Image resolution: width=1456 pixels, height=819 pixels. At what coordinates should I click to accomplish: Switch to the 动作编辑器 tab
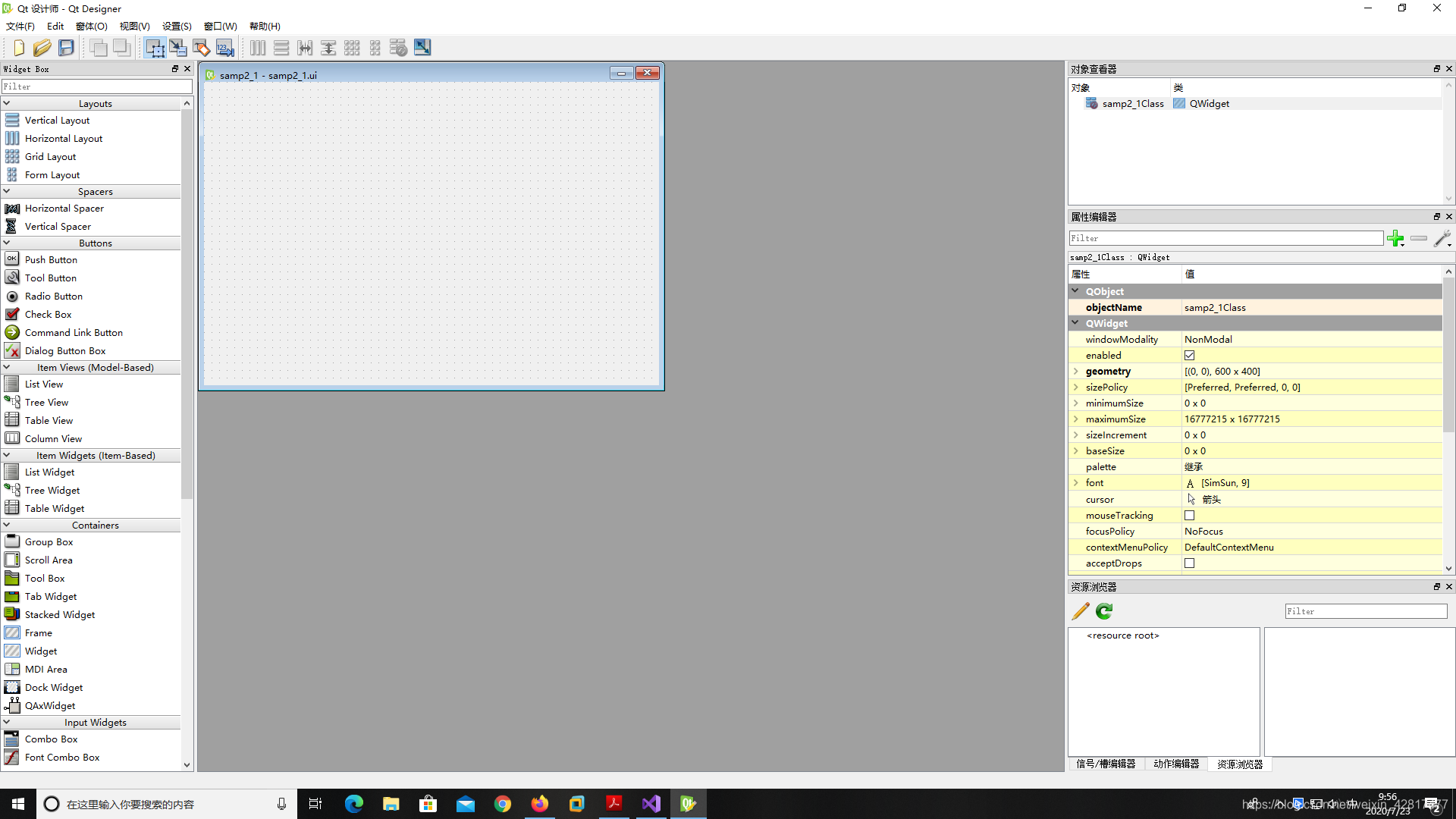coord(1176,764)
